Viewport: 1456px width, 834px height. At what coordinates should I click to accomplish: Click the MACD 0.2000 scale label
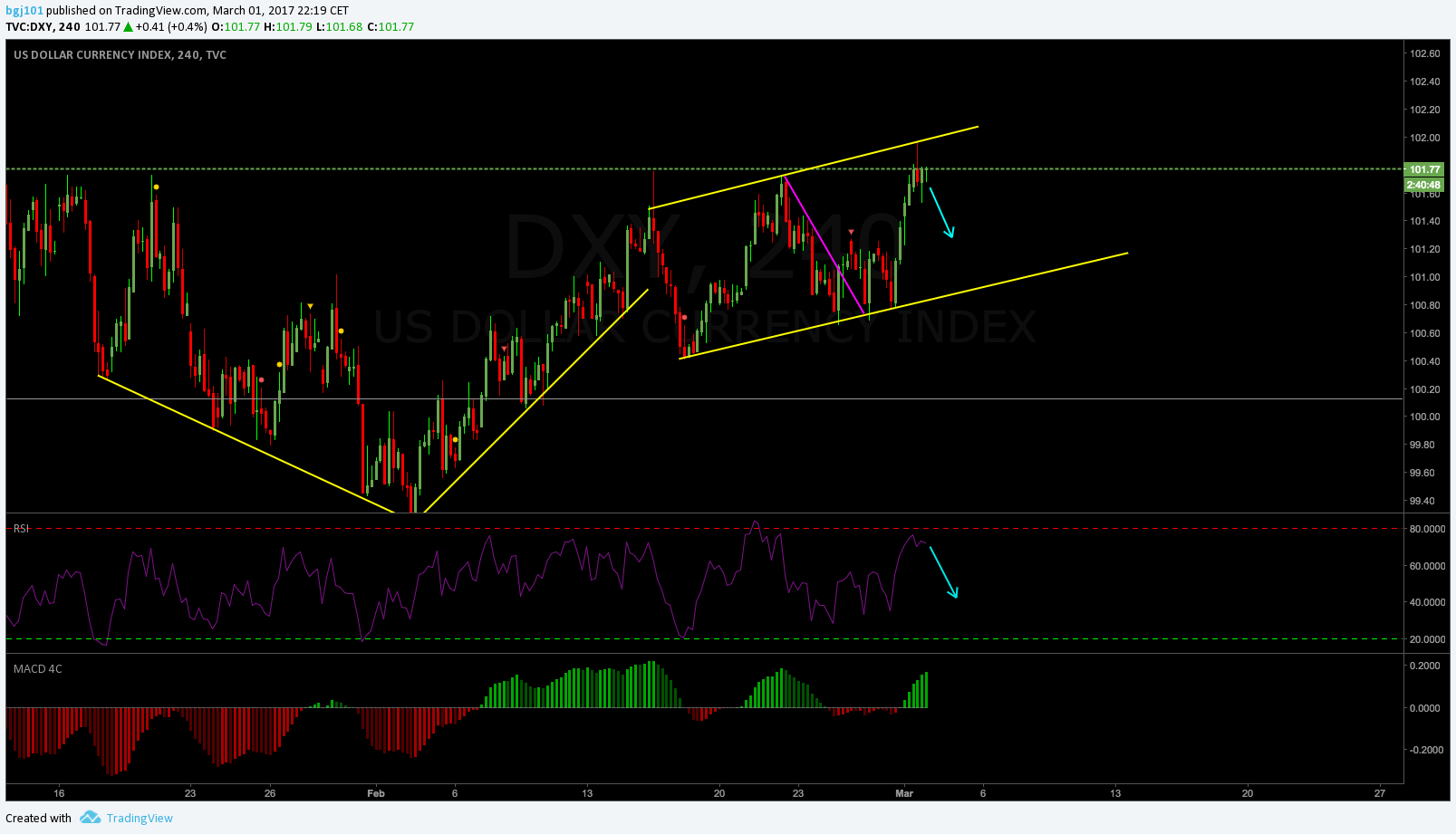1426,666
